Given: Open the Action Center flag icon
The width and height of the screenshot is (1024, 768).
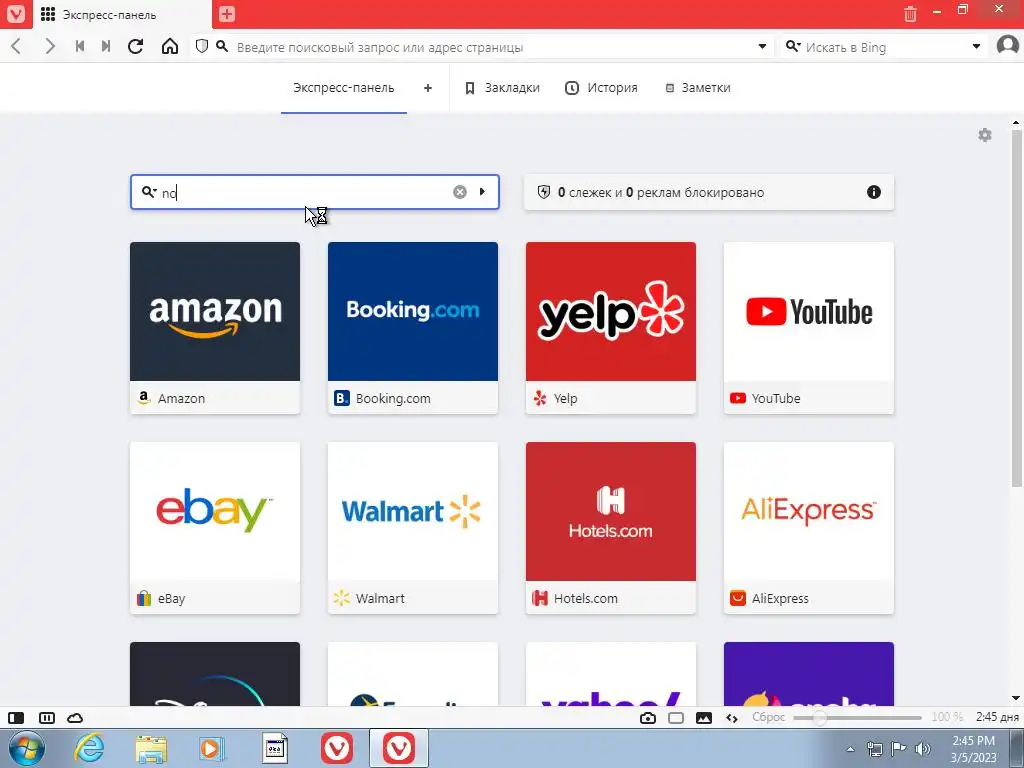Looking at the screenshot, I should pos(899,748).
